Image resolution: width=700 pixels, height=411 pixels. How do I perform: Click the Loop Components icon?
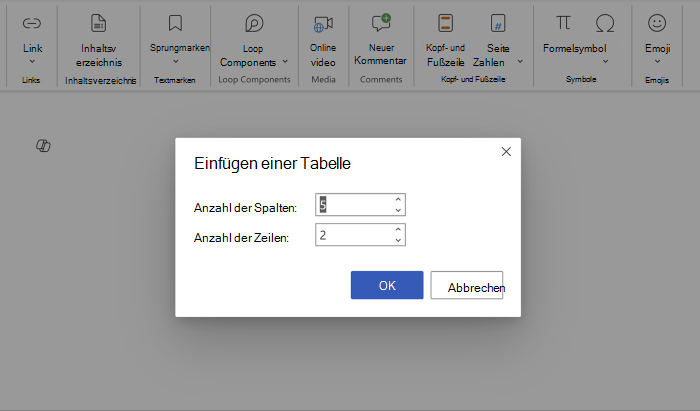(x=254, y=23)
